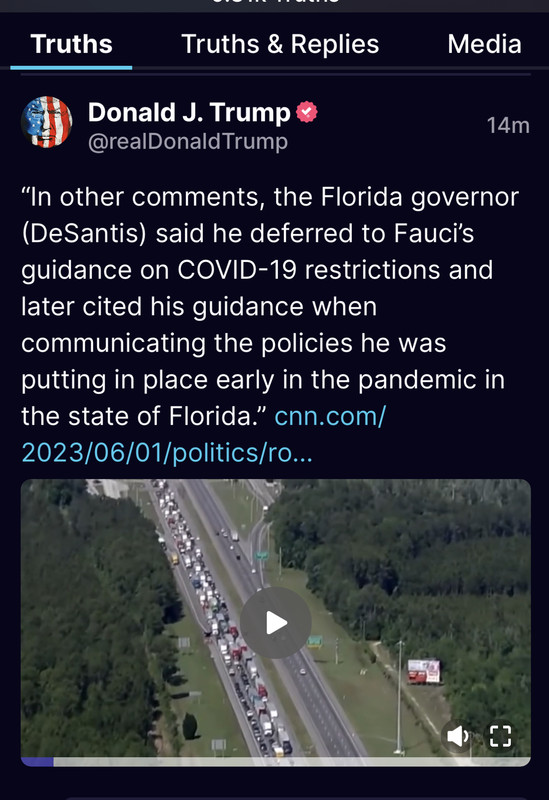Tap the billboard area in the video
Image resolution: width=549 pixels, height=800 pixels.
[x=424, y=671]
